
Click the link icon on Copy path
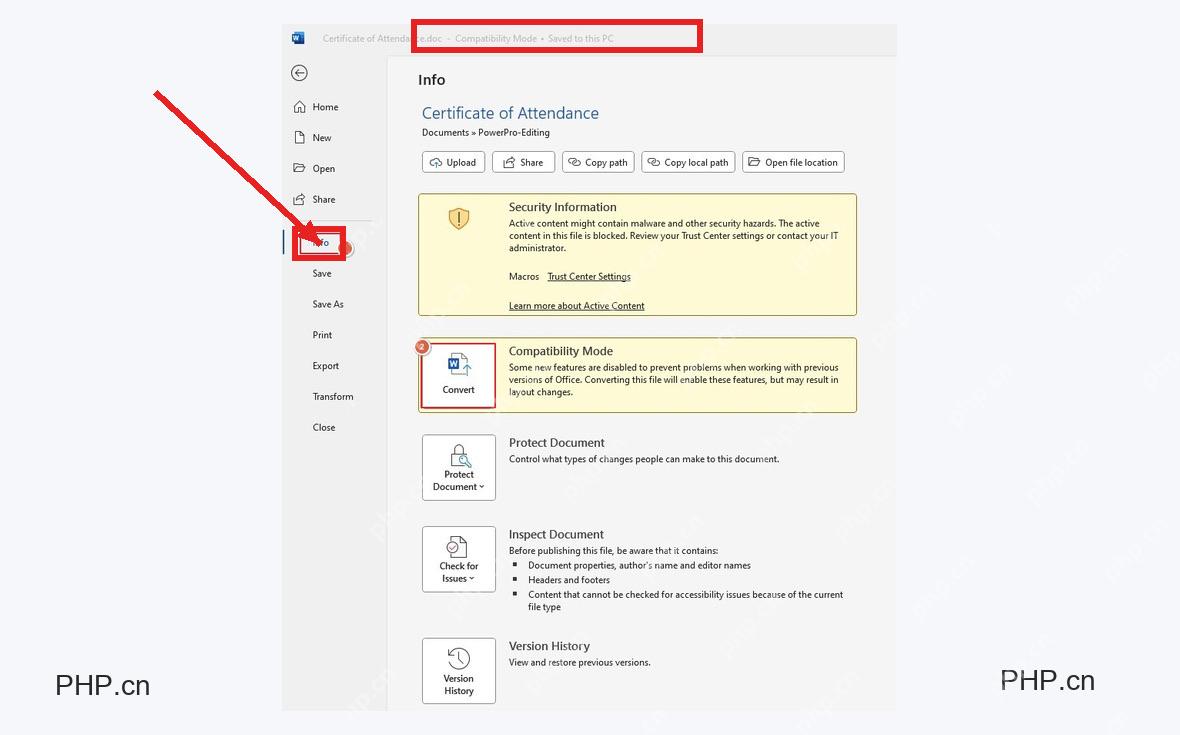(575, 162)
